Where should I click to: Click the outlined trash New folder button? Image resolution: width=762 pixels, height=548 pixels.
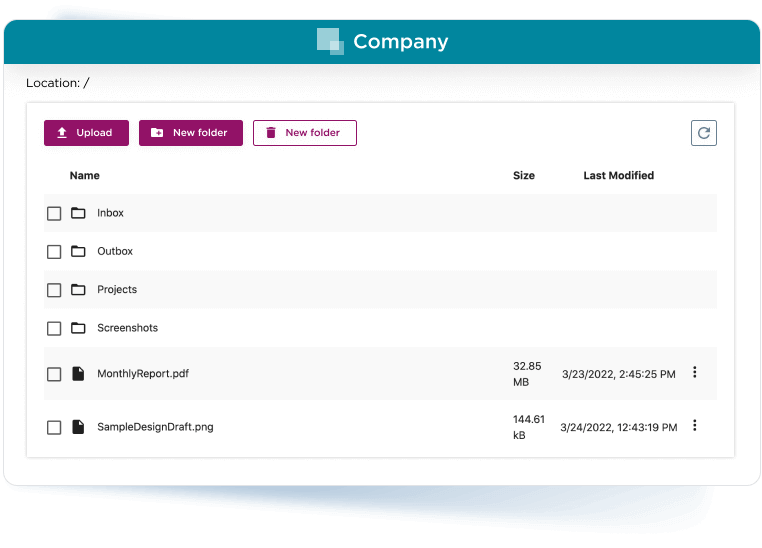(305, 133)
